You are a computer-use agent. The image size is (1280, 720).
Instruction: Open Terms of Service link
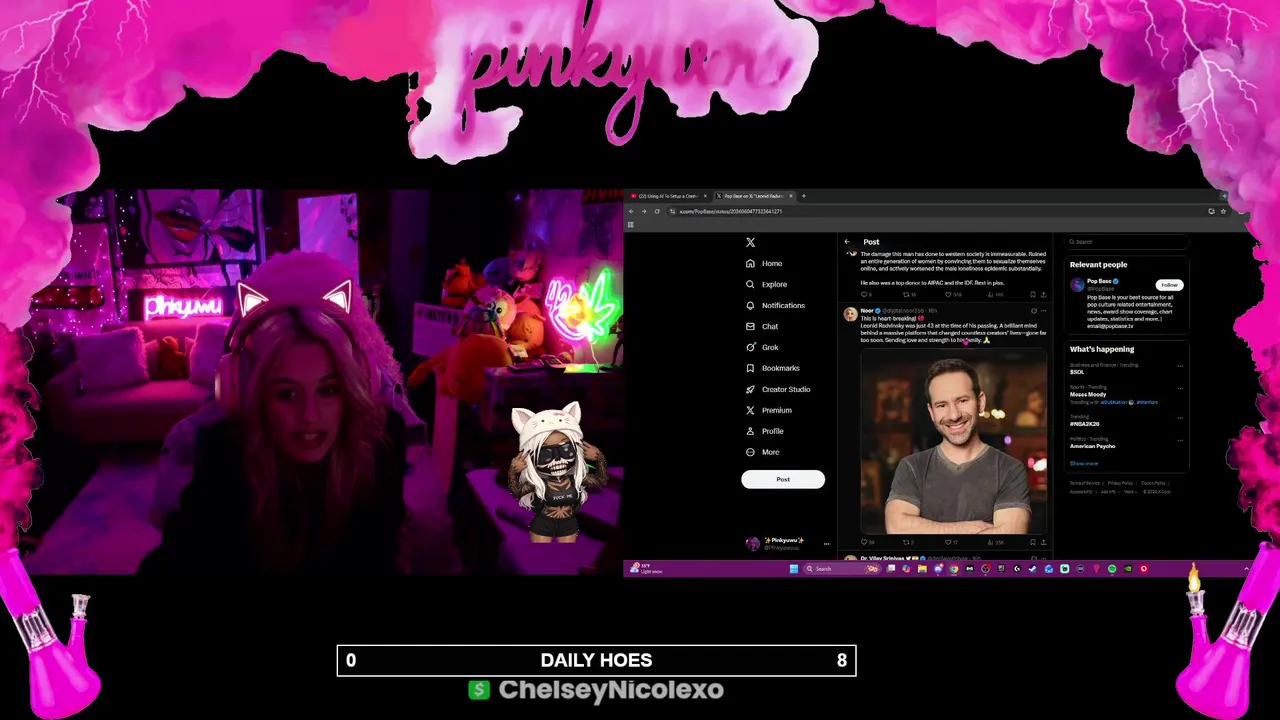point(1084,483)
